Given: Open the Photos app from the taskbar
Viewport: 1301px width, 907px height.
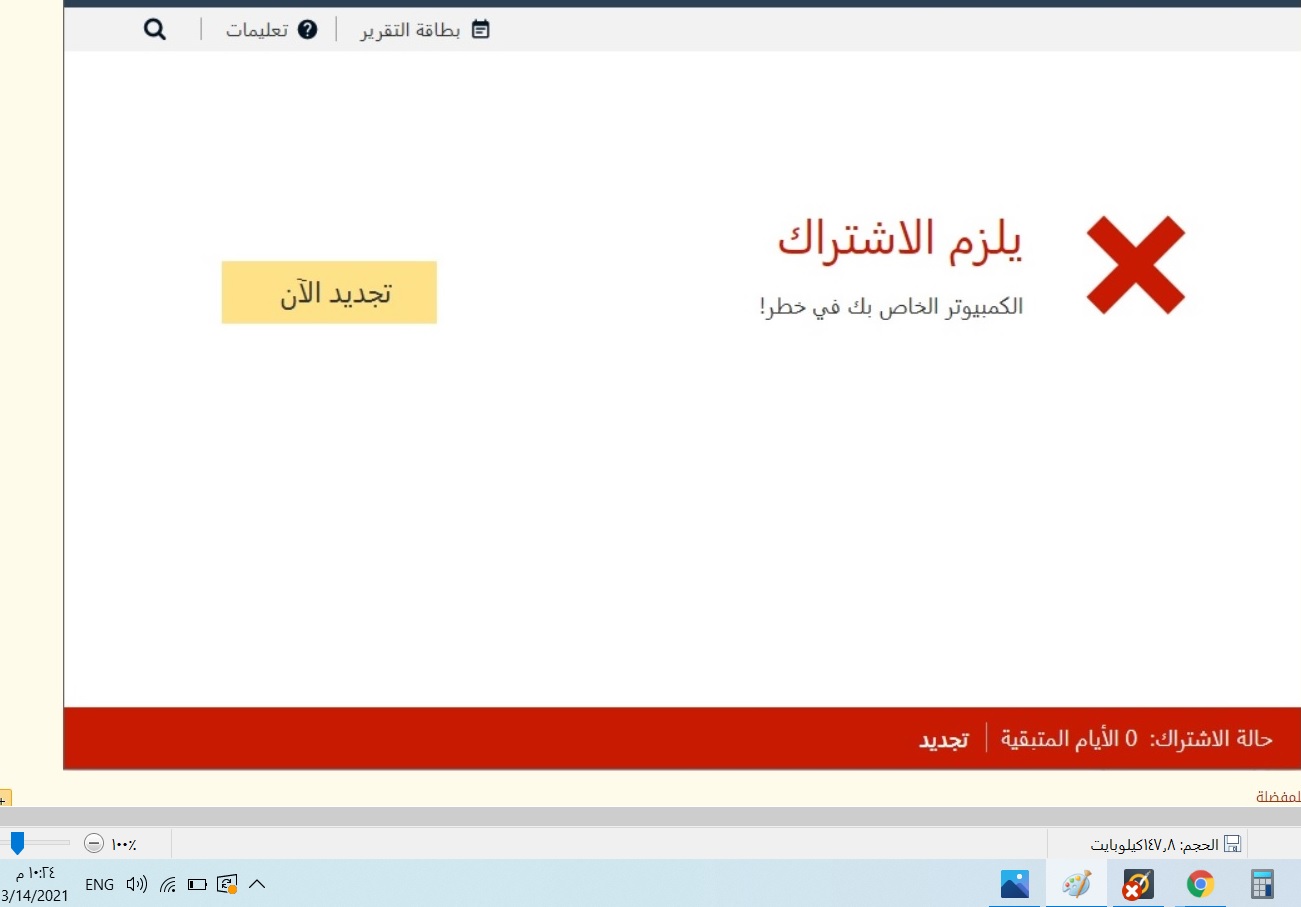Looking at the screenshot, I should (x=1015, y=884).
